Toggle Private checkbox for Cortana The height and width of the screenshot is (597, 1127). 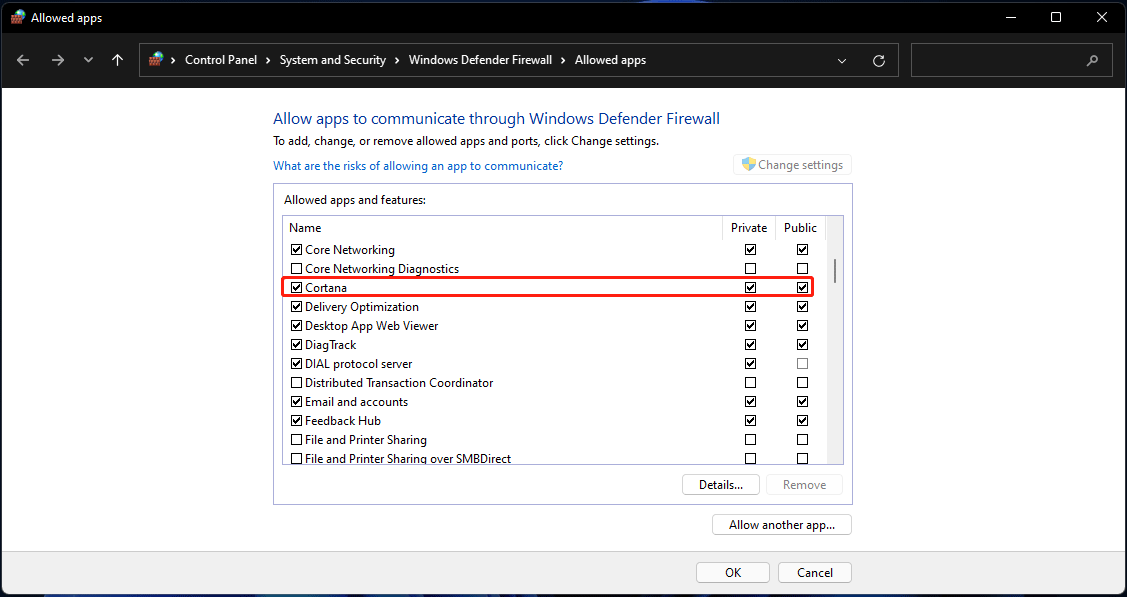[750, 287]
